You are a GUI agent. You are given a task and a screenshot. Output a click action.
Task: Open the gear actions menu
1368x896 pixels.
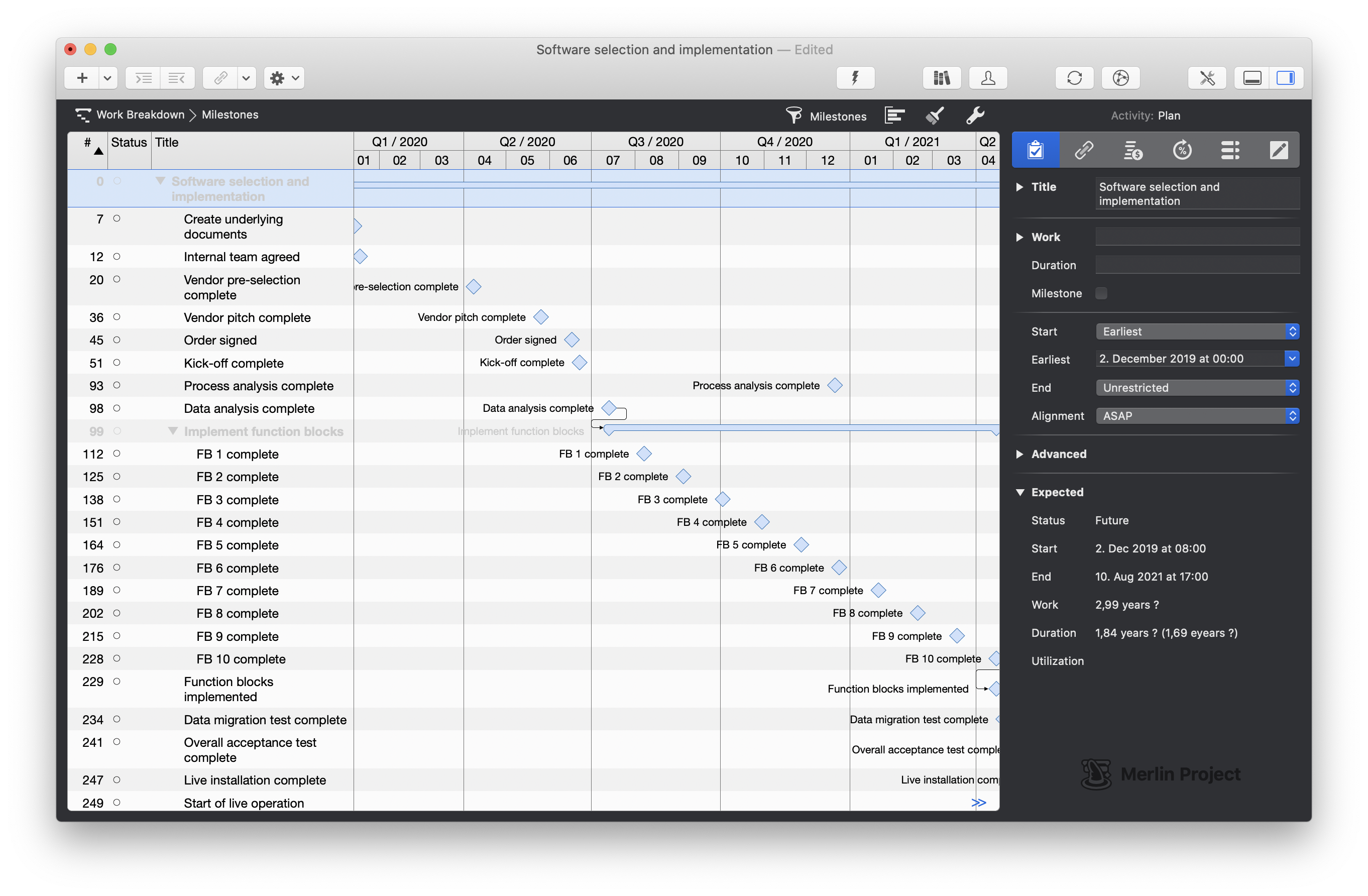pos(284,77)
